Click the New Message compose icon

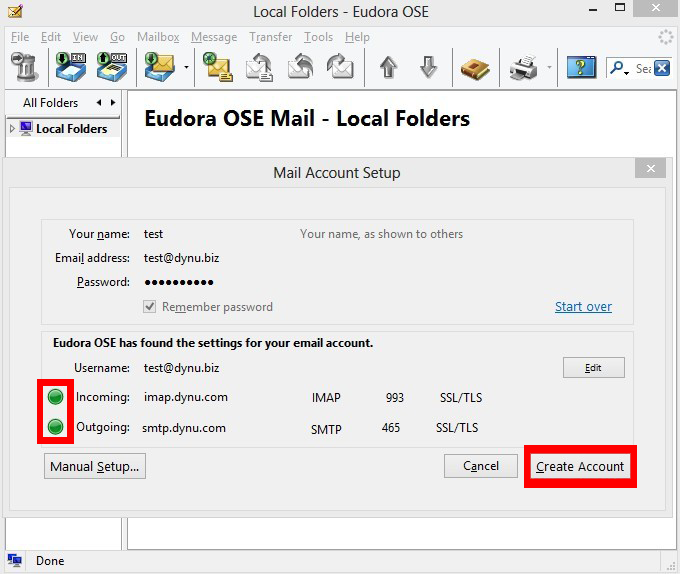click(x=218, y=67)
